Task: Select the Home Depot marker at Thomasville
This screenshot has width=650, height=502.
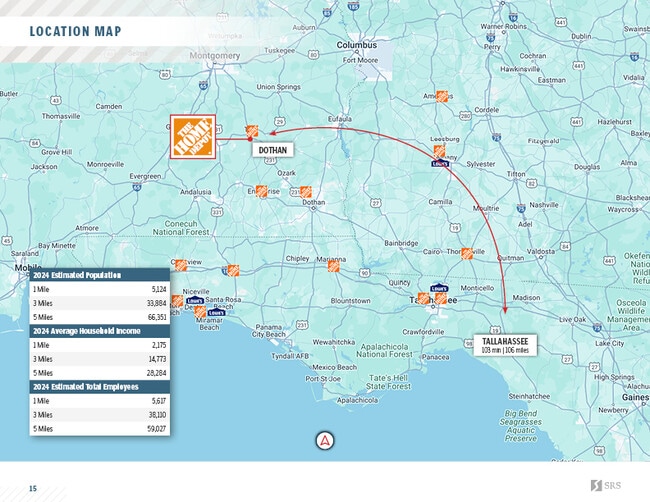Action: tap(466, 253)
